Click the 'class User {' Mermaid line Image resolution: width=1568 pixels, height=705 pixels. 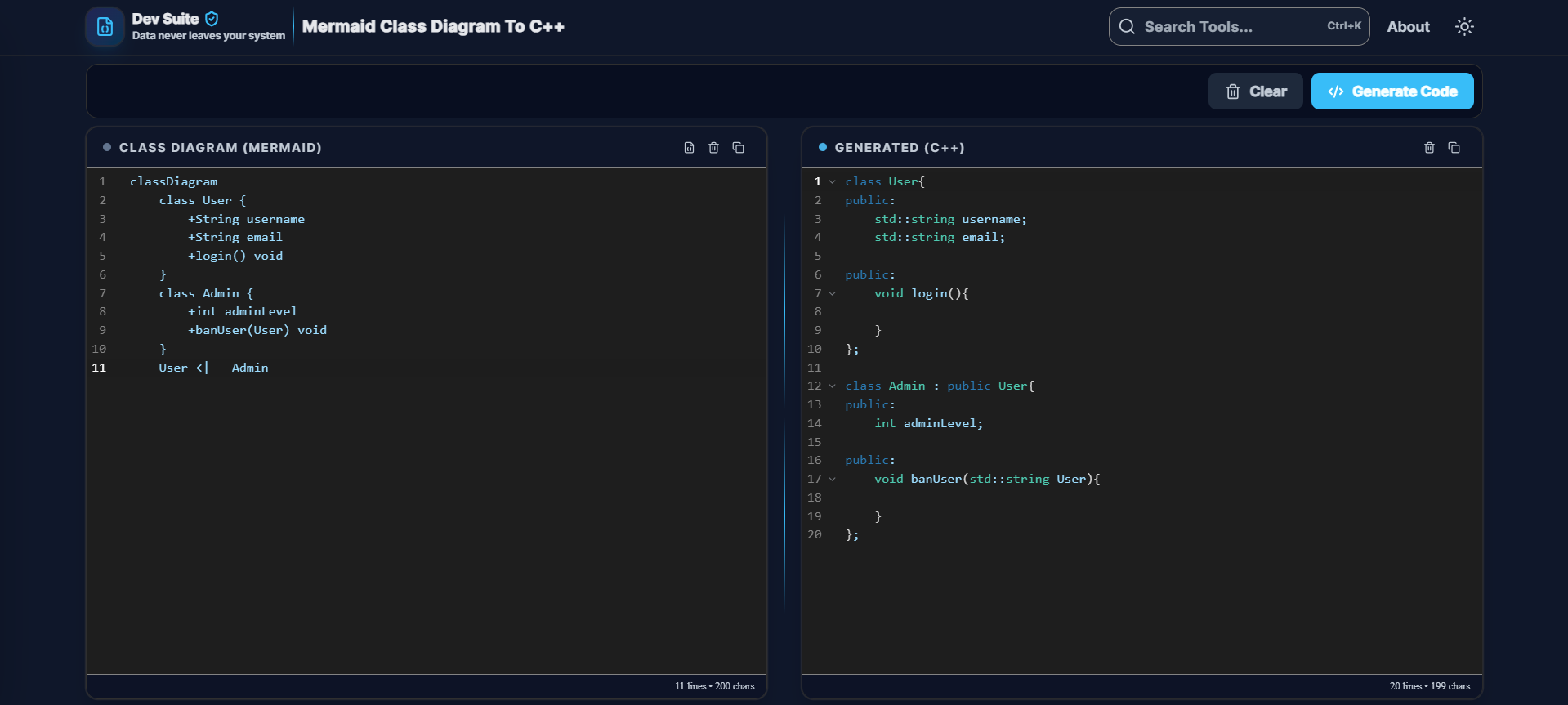[203, 201]
